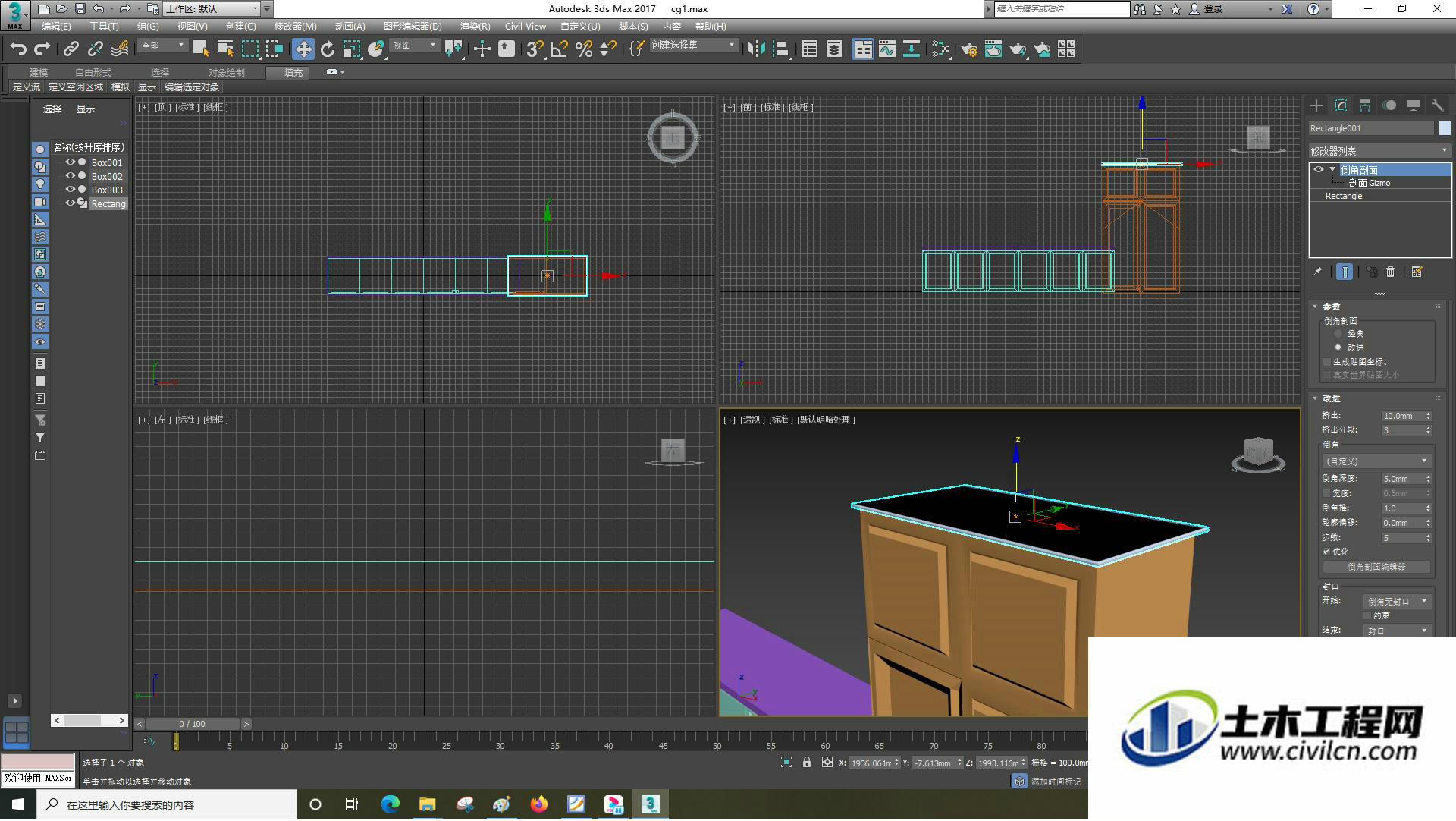
Task: Click the 模拟 ribbon button
Action: click(x=121, y=87)
